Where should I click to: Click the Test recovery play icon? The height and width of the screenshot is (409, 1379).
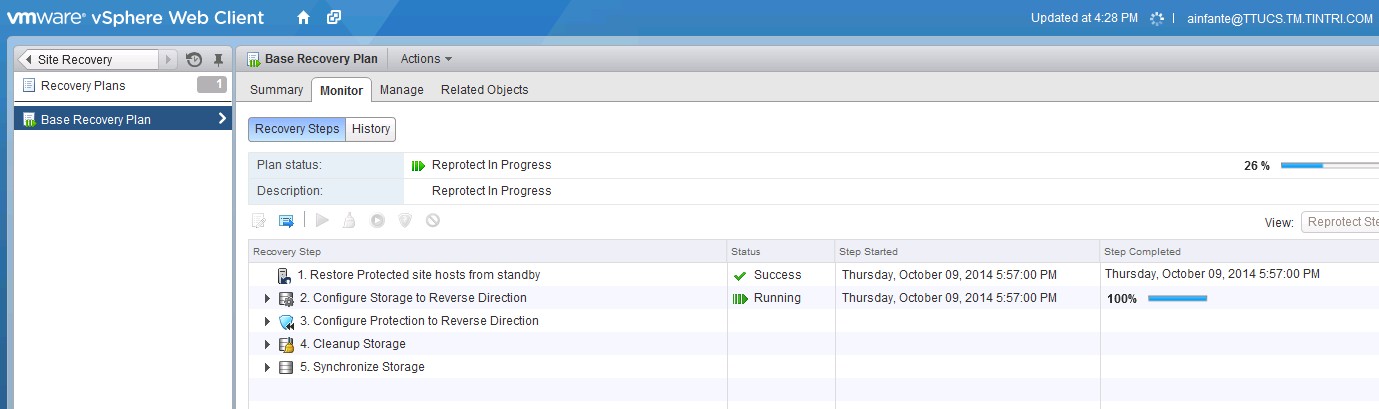point(322,220)
